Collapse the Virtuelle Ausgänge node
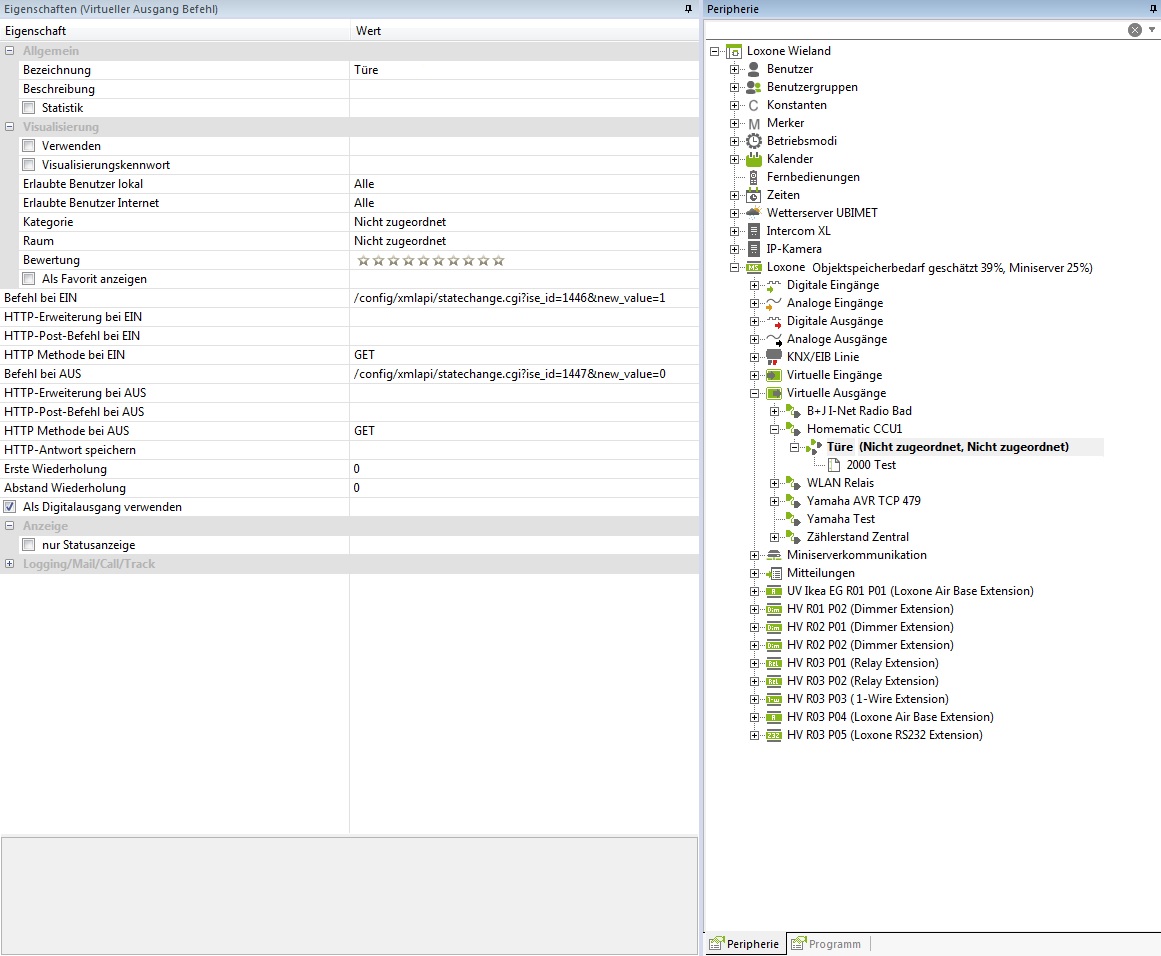The image size is (1161, 956). (x=755, y=393)
